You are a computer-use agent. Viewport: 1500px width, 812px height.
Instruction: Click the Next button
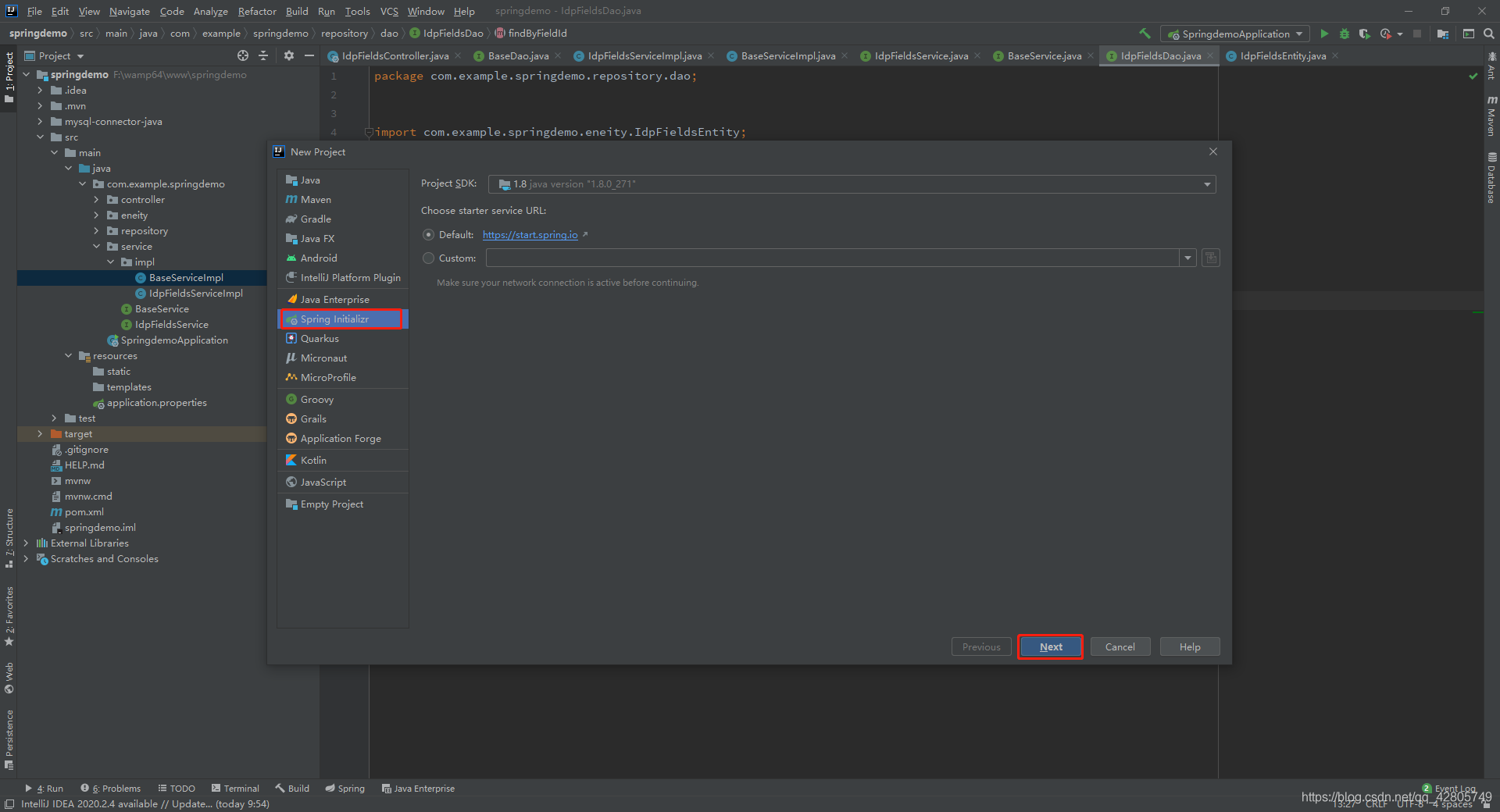pos(1050,646)
